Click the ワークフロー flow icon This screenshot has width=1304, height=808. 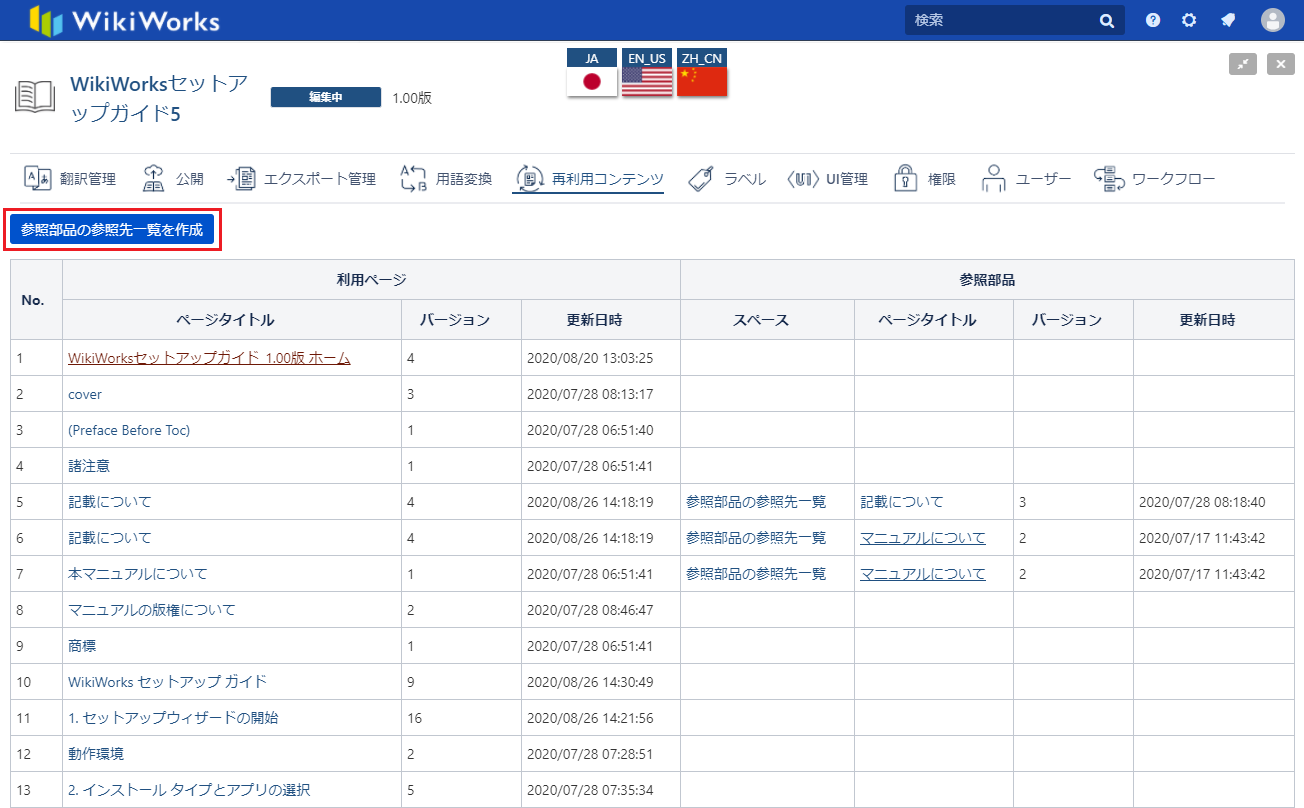[x=1109, y=179]
